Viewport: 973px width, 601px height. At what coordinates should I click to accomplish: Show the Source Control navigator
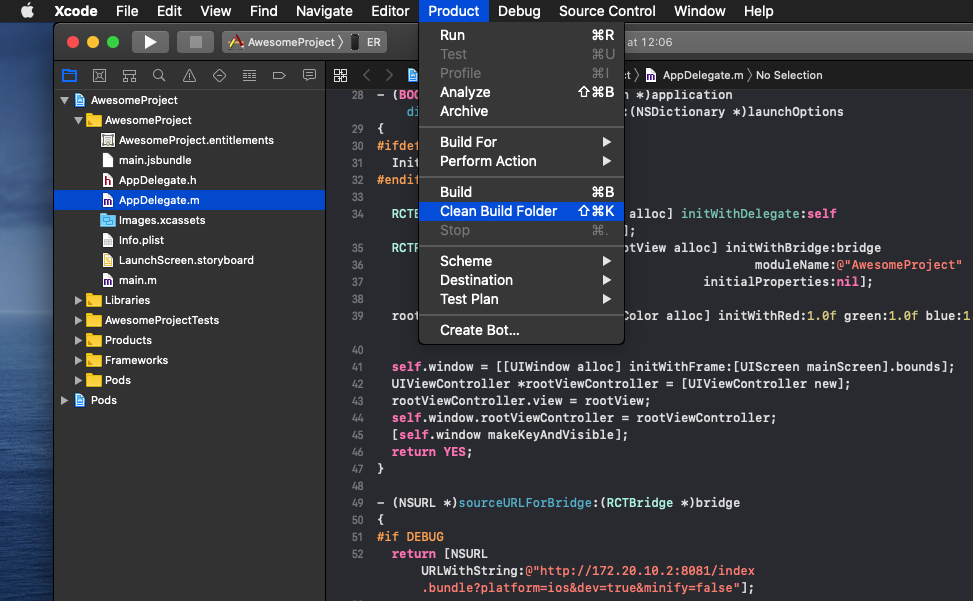(x=99, y=76)
